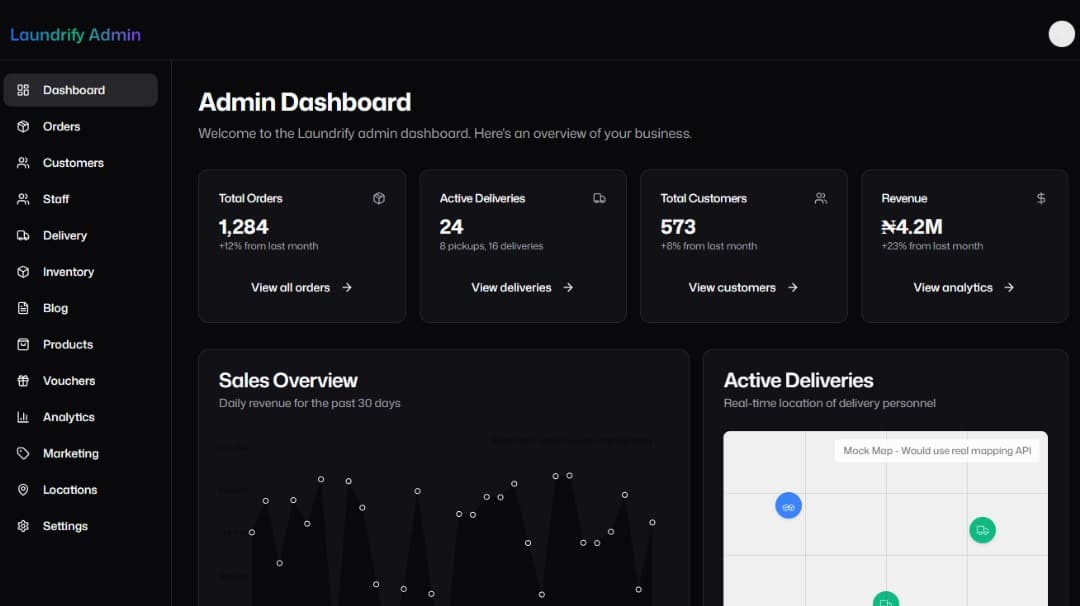Click the Sales Overview heading
This screenshot has height=606, width=1080.
point(288,381)
